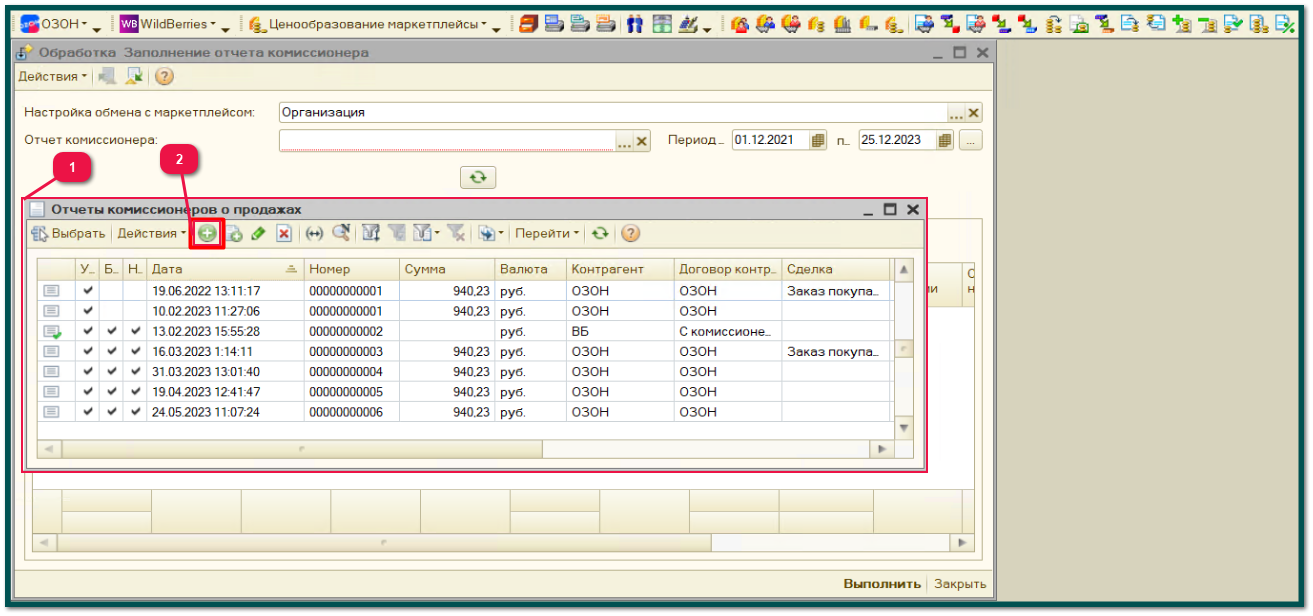The width and height of the screenshot is (1313, 616).
Task: Open the Перейти dropdown menu
Action: click(x=547, y=233)
